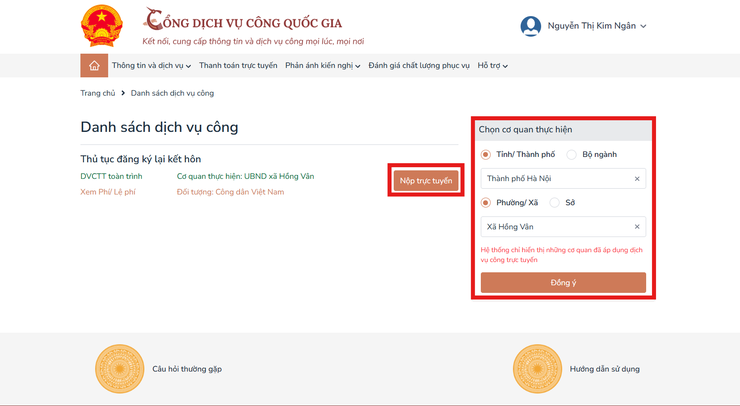The image size is (740, 406).
Task: Click the national emblem logo
Action: (x=101, y=25)
